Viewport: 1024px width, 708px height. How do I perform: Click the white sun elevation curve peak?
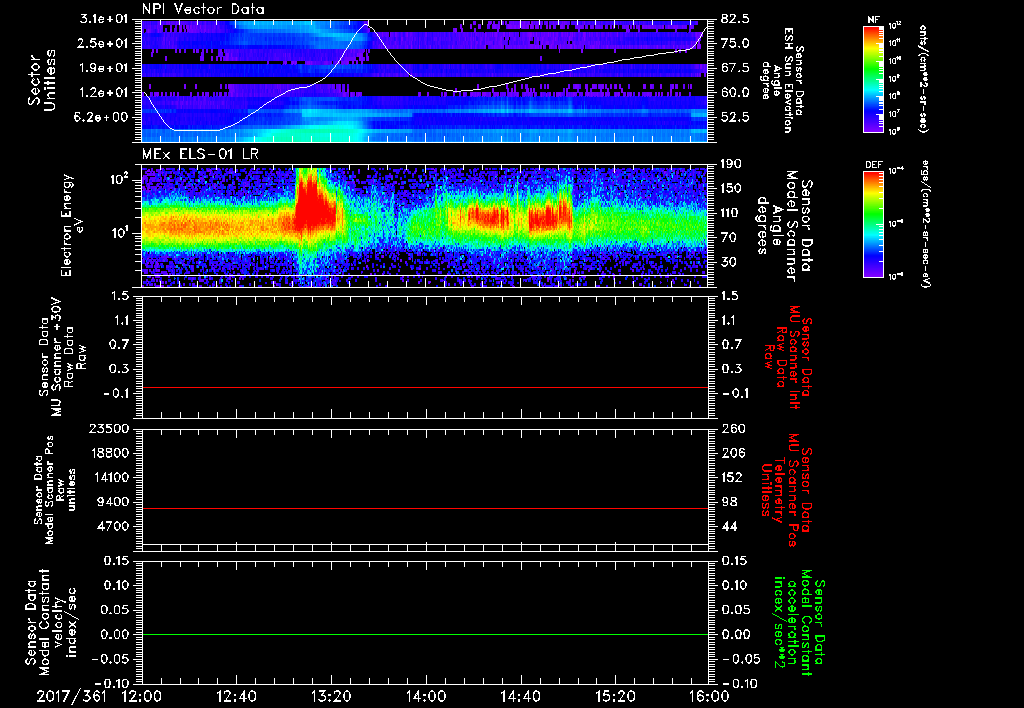tap(365, 25)
